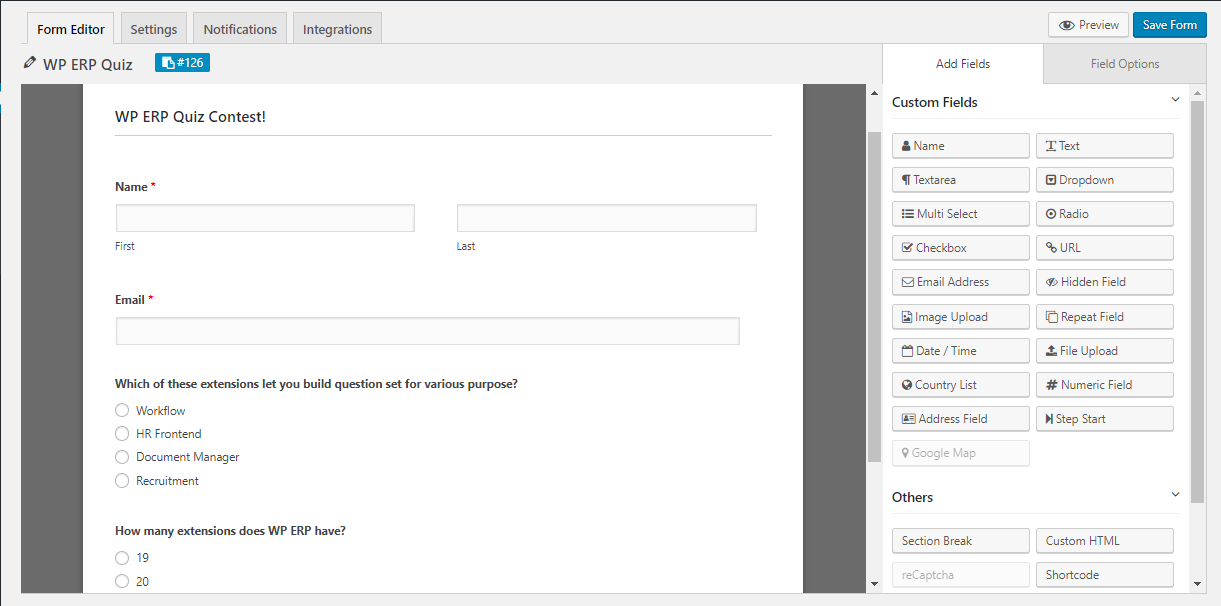The width and height of the screenshot is (1221, 606).
Task: Collapse the Others section
Action: coord(1175,495)
